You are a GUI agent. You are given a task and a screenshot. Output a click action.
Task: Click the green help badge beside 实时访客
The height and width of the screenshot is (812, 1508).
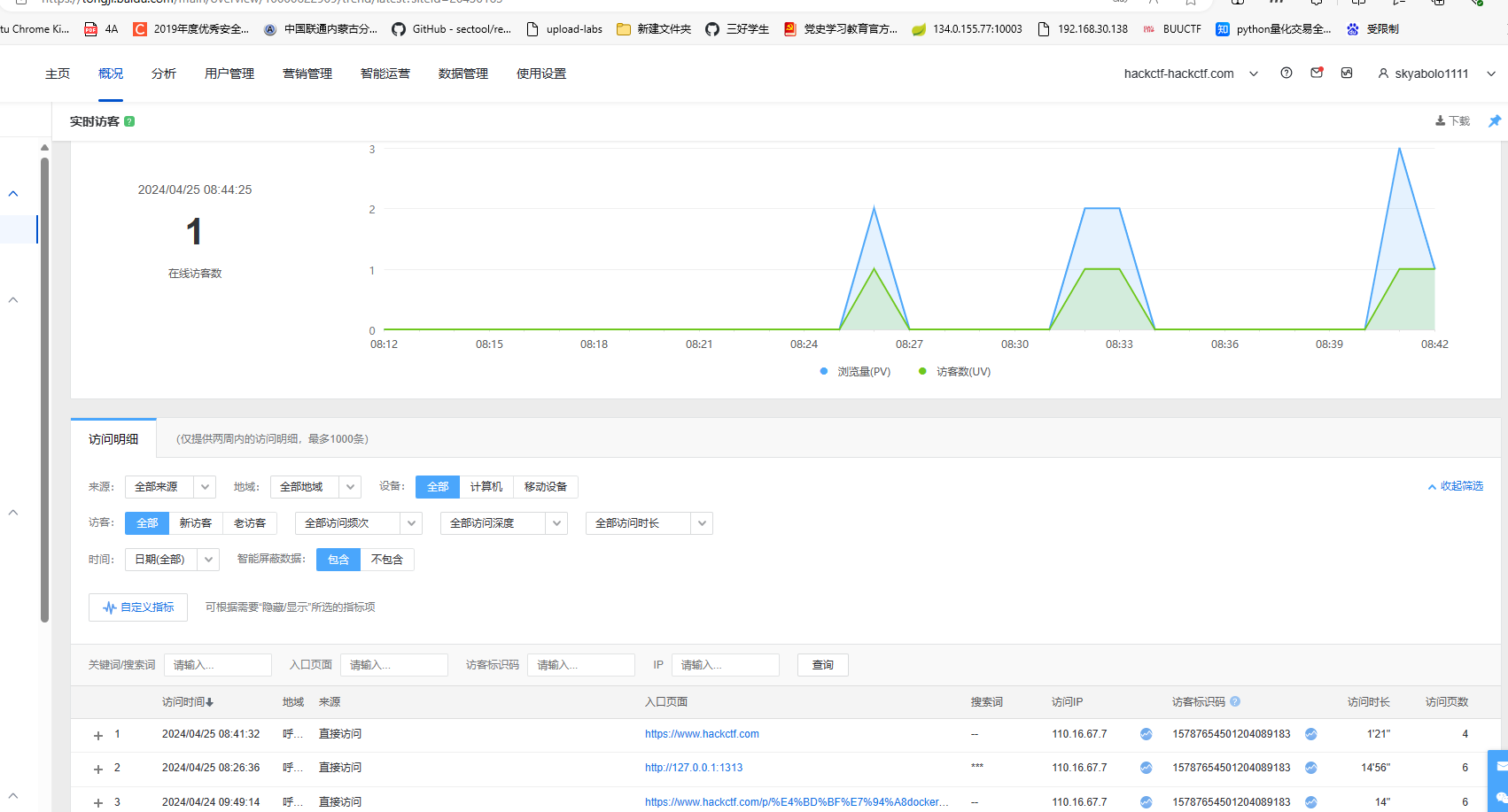point(129,121)
